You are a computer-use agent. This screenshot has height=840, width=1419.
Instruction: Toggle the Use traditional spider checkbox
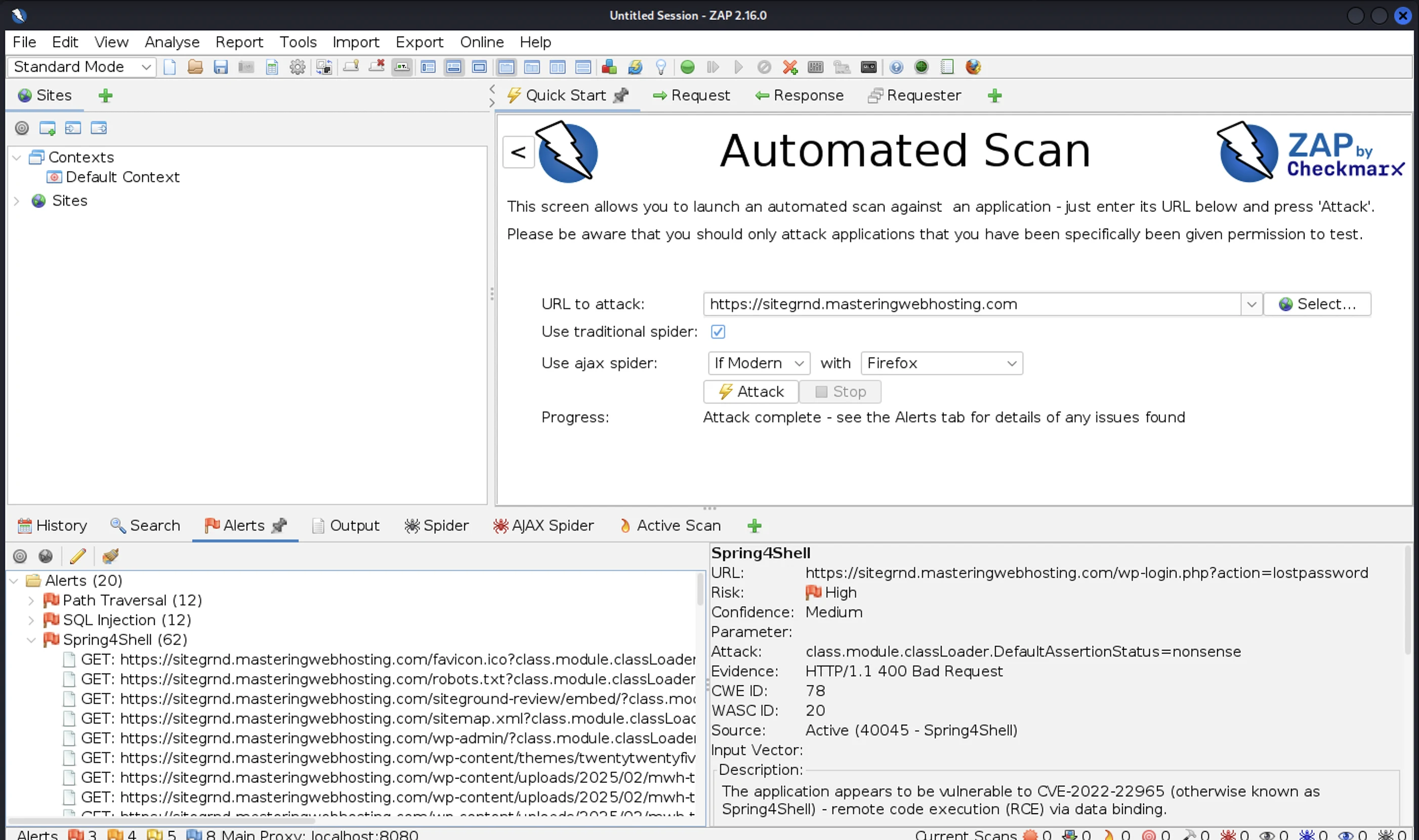718,331
